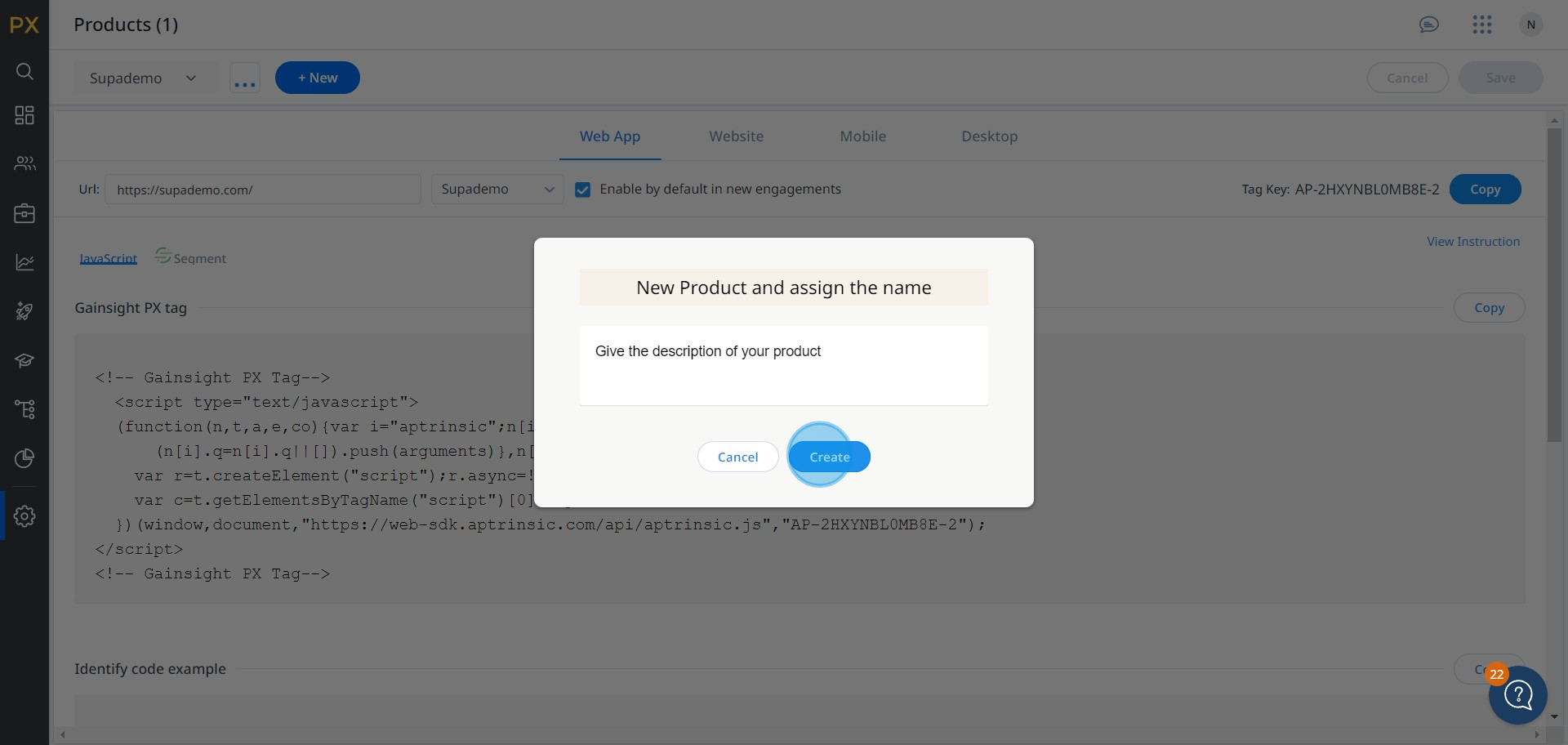Open the knowledge center graduation cap icon
The width and height of the screenshot is (1568, 745).
click(24, 360)
